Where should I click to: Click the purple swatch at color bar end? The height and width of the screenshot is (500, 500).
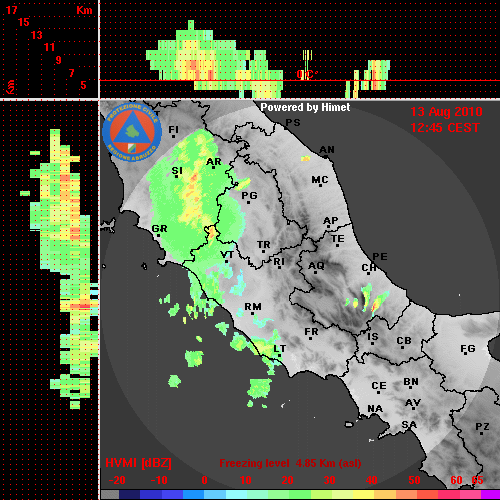(x=491, y=495)
